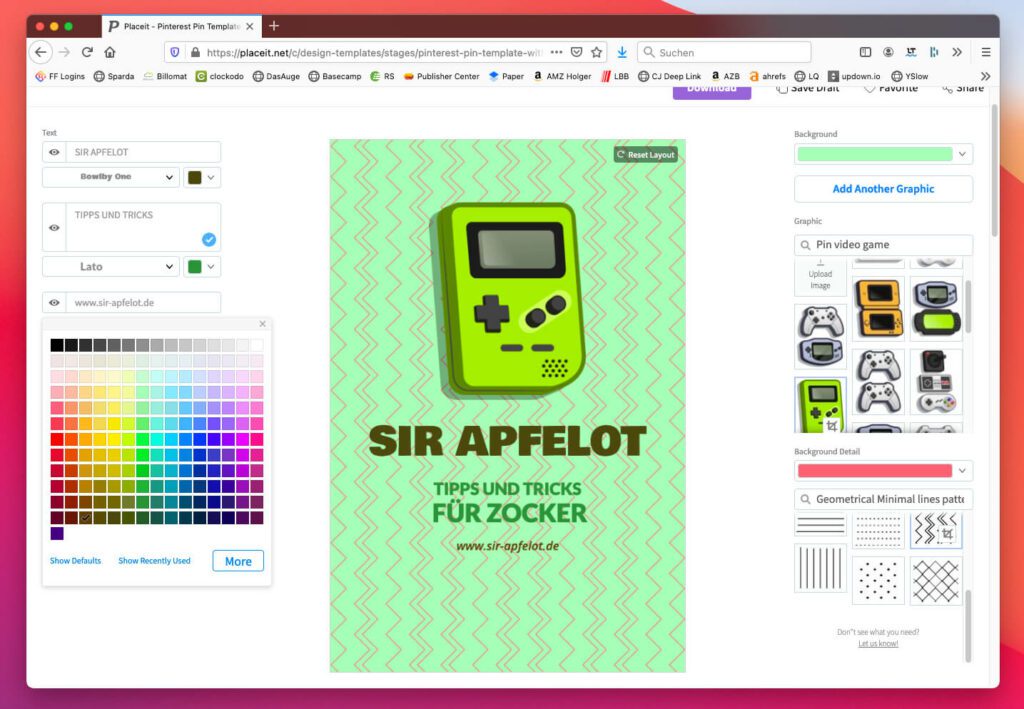This screenshot has width=1024, height=709.
Task: Open the Firefox downloads arrow icon
Action: (x=622, y=51)
